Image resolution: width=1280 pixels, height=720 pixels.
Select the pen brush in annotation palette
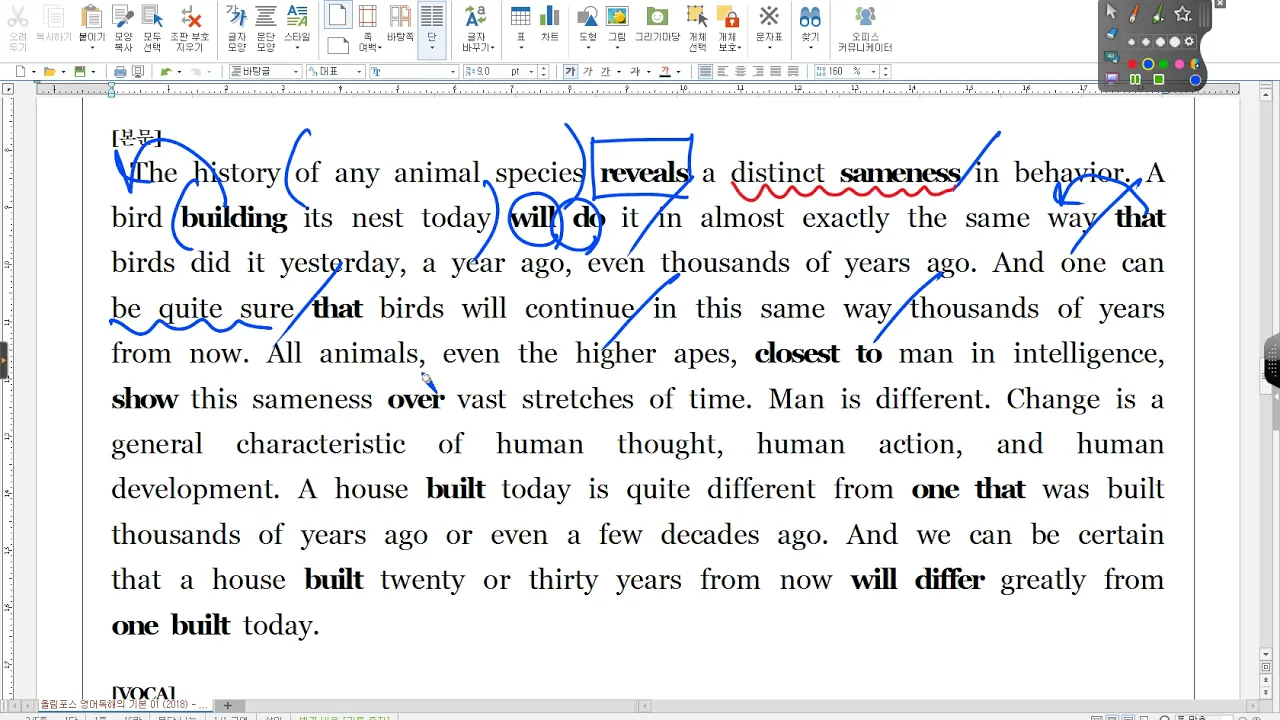1134,13
